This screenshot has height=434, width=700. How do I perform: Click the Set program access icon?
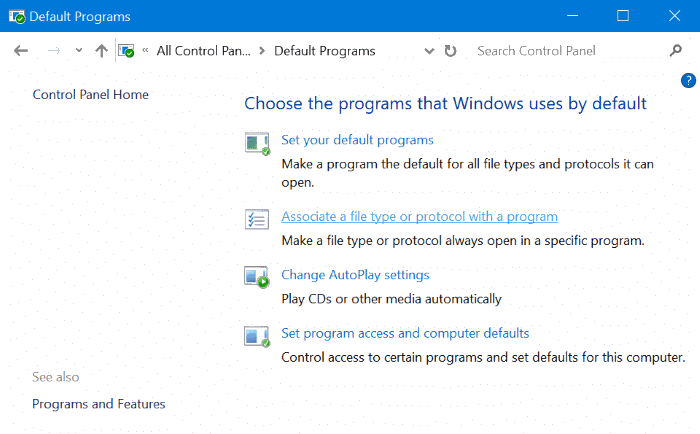tap(257, 336)
